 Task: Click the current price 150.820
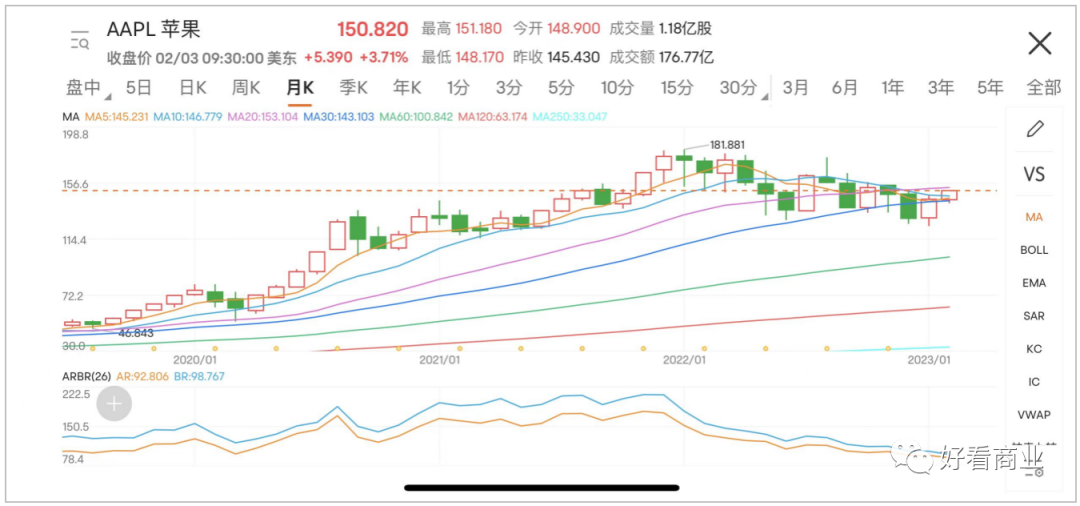point(373,30)
